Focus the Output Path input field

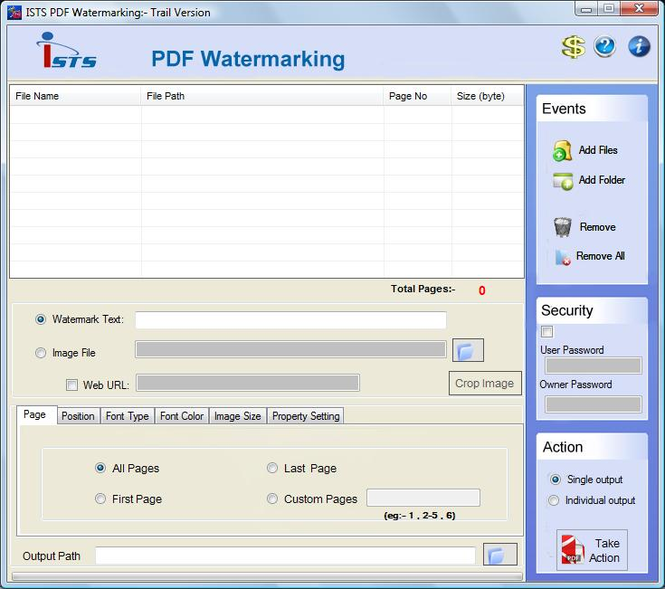285,556
